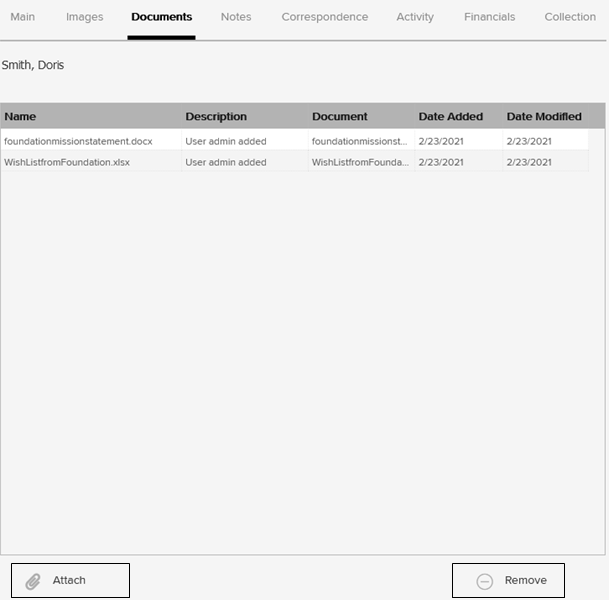Click the minus circle icon in Remove

click(x=485, y=581)
